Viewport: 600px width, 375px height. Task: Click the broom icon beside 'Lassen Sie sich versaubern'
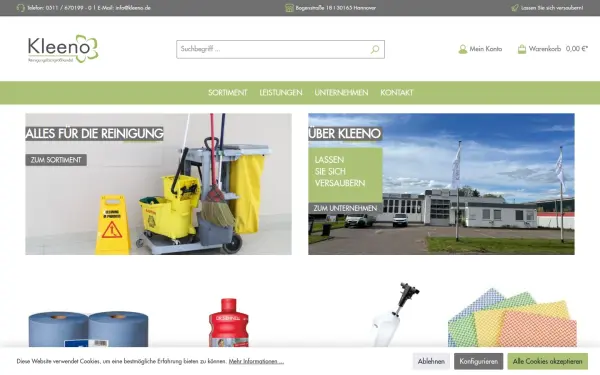(x=515, y=8)
